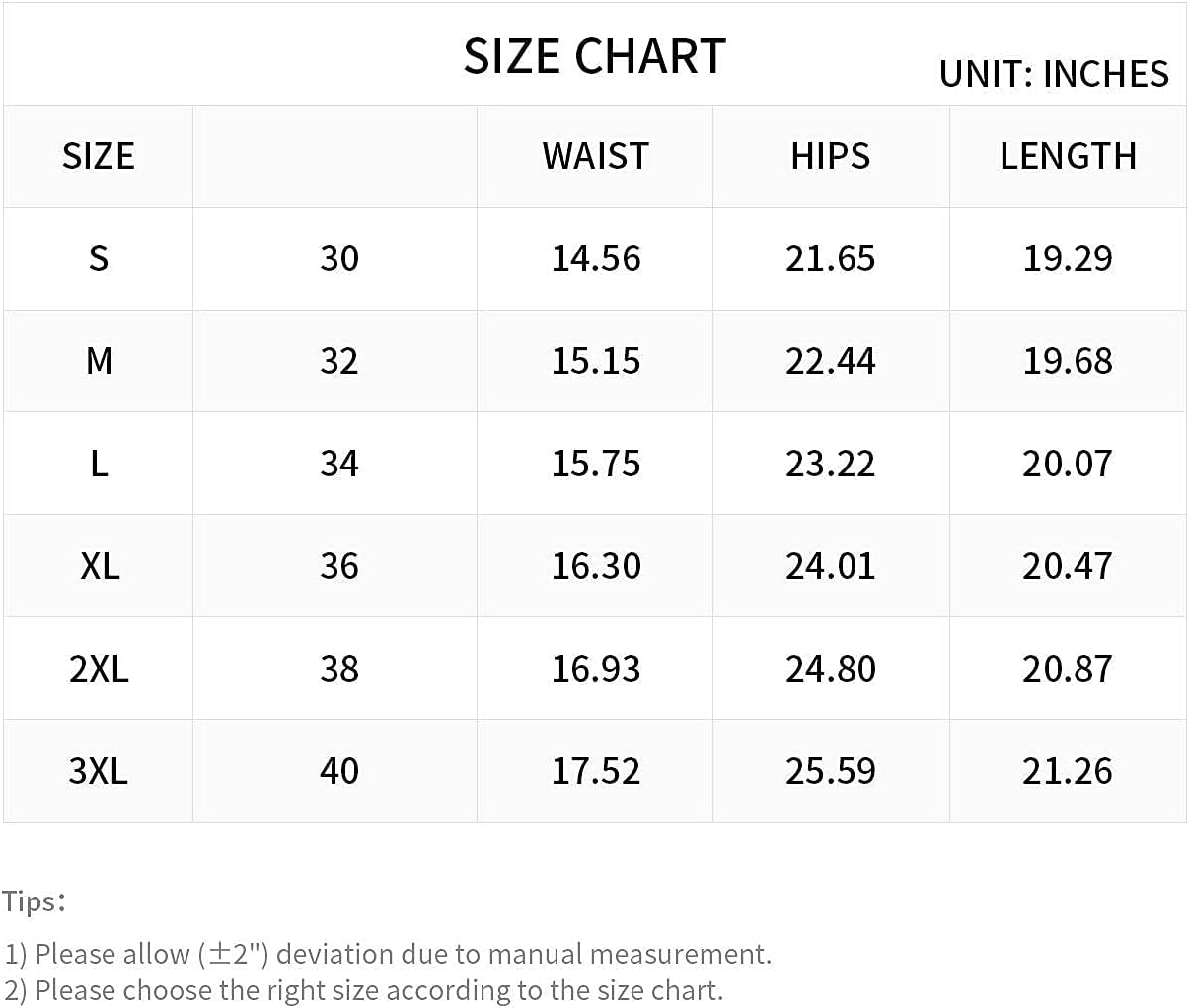1189x1008 pixels.
Task: Select the 2XL size row label
Action: [x=99, y=669]
